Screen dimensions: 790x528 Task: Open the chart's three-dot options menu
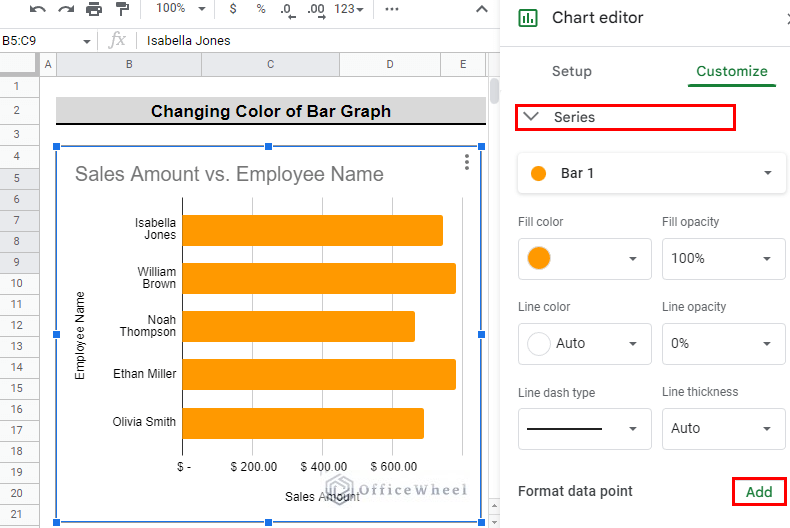467,162
